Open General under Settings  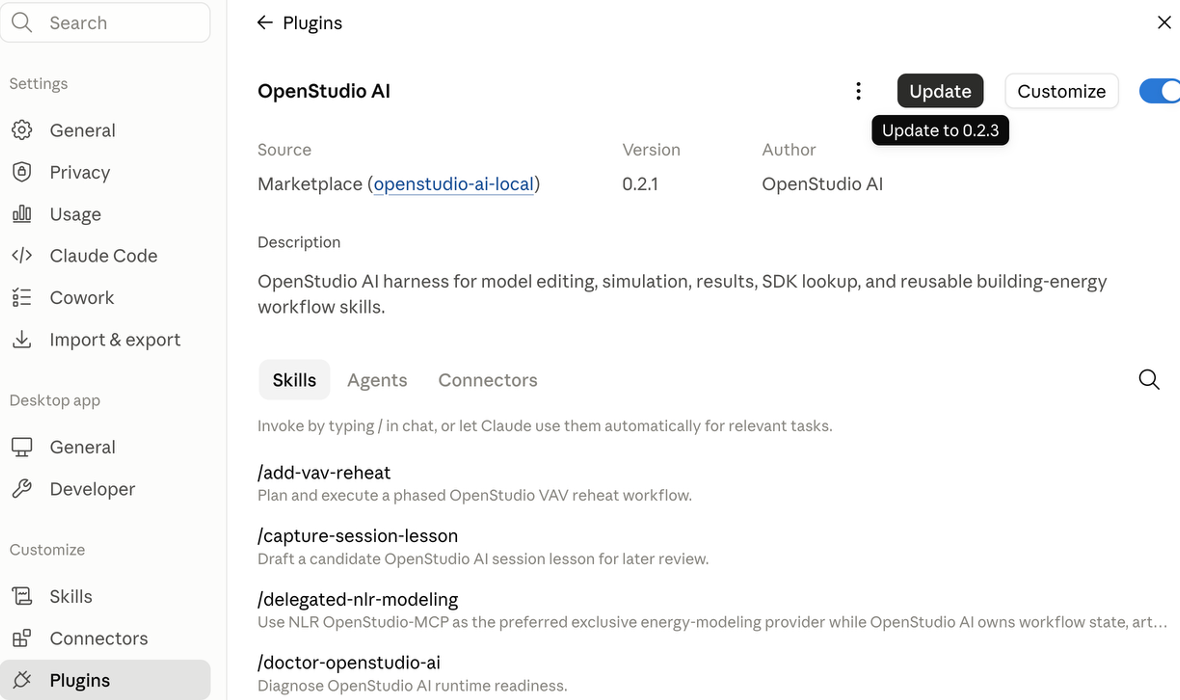click(105, 130)
